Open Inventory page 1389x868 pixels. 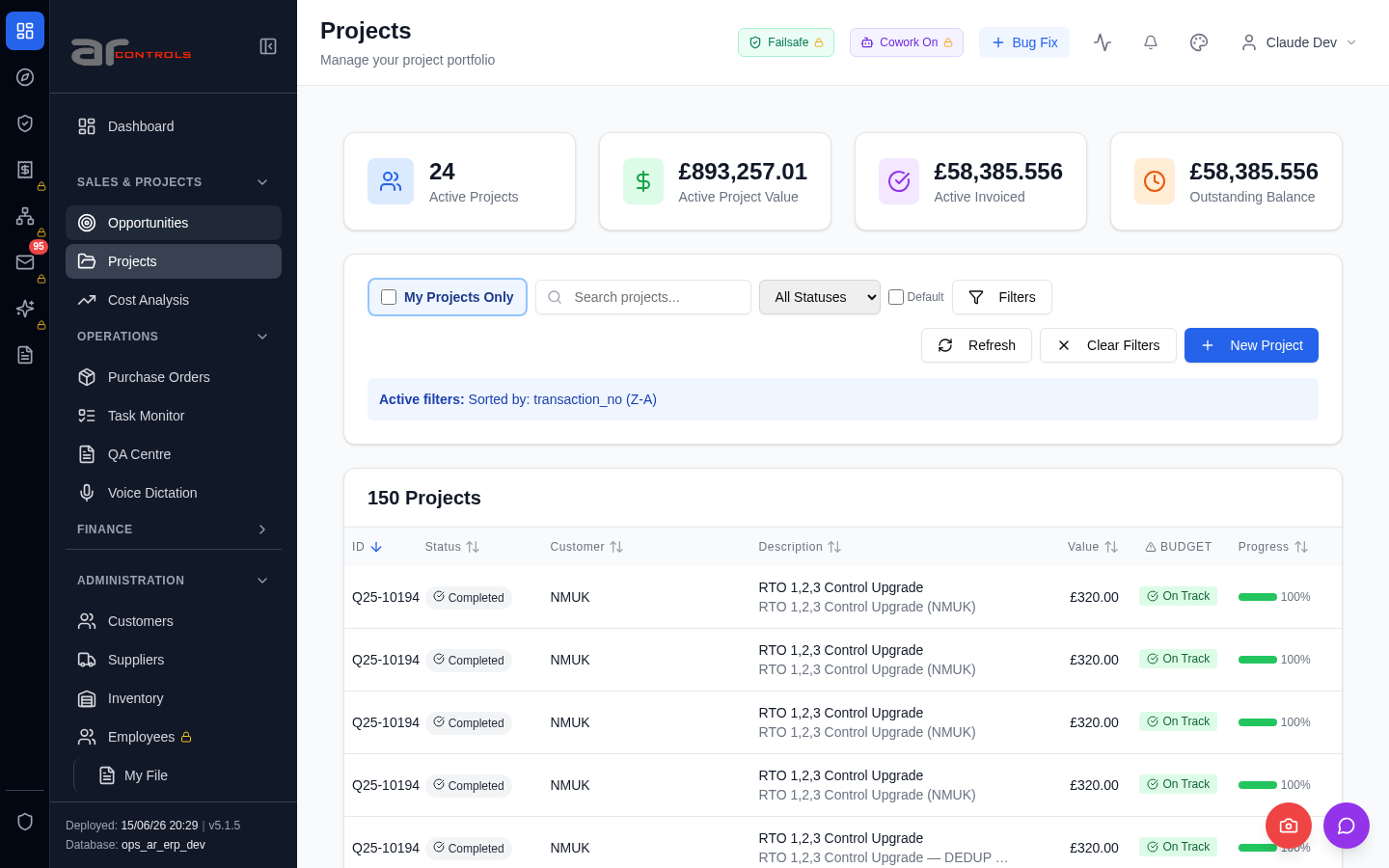click(174, 698)
